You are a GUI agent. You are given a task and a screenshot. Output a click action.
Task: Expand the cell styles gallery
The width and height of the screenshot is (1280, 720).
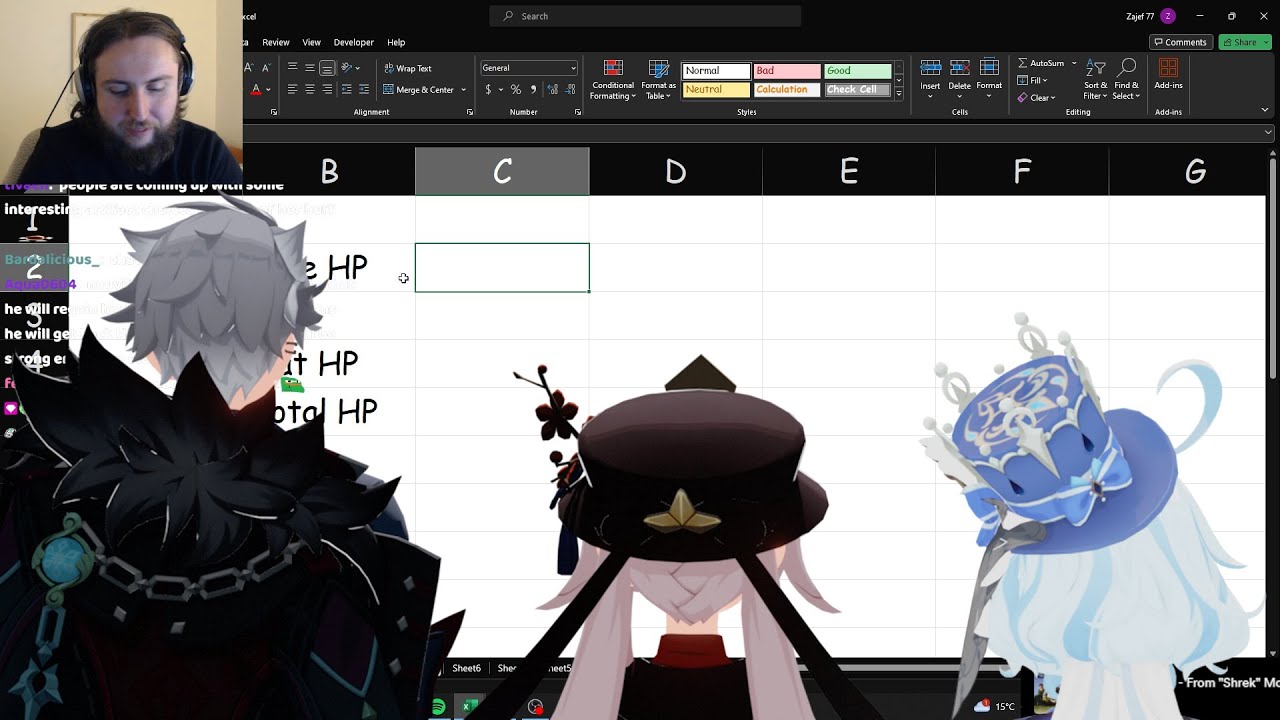click(x=898, y=93)
